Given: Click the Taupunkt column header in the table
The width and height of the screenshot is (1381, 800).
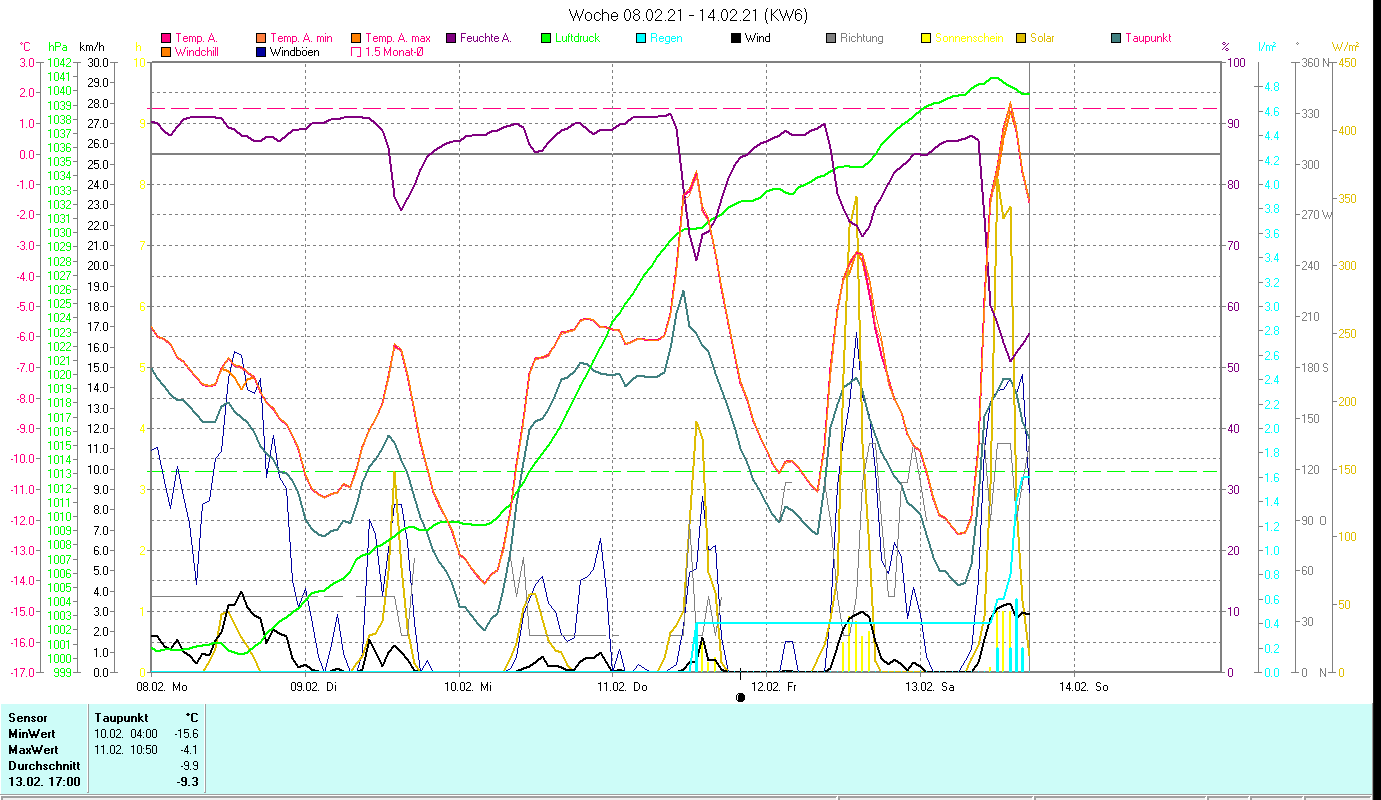Looking at the screenshot, I should point(122,718).
